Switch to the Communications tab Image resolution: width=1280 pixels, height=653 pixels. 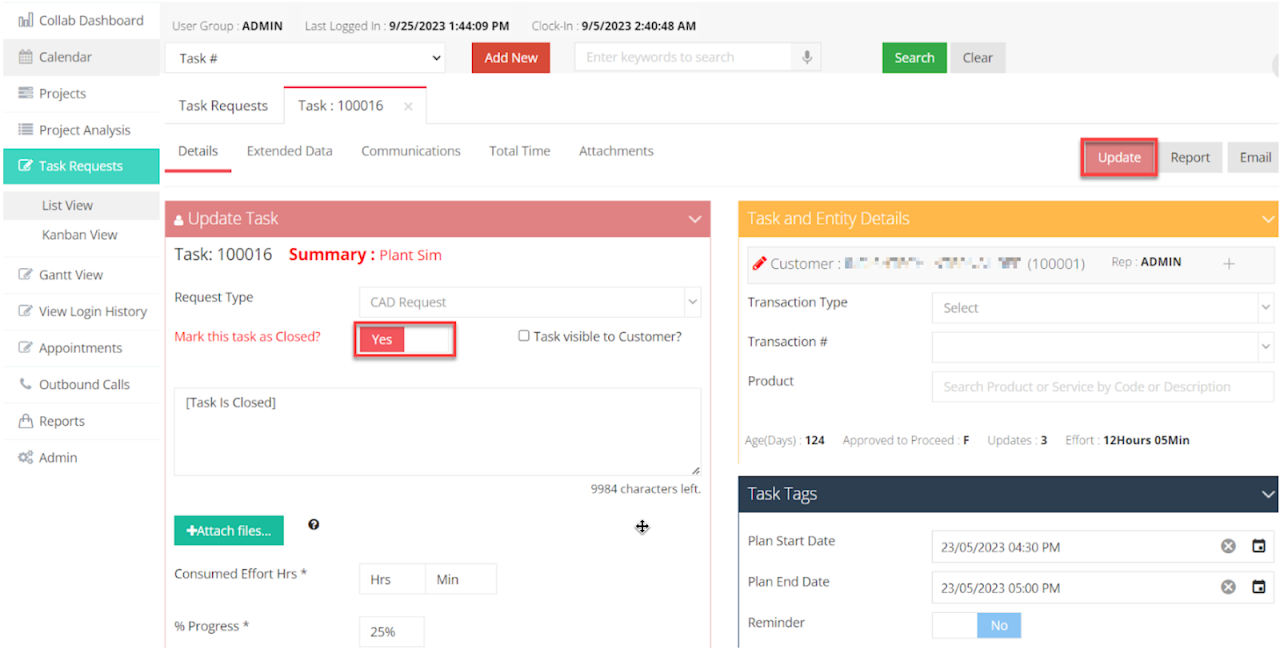[410, 151]
